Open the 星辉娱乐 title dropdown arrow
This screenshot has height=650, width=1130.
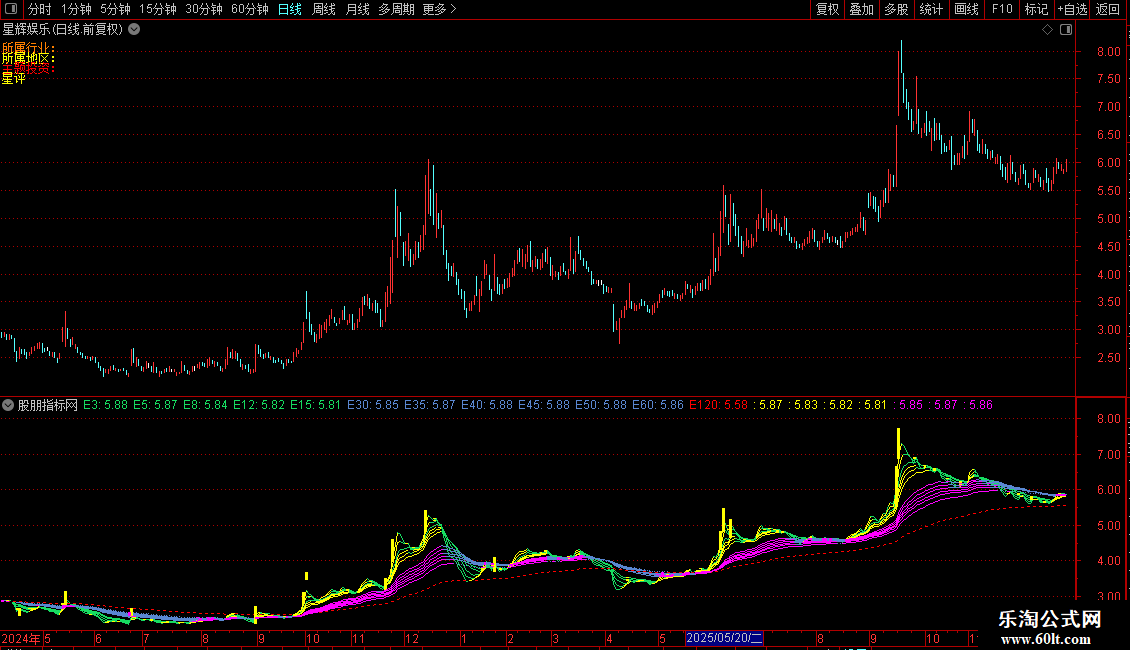tap(134, 30)
